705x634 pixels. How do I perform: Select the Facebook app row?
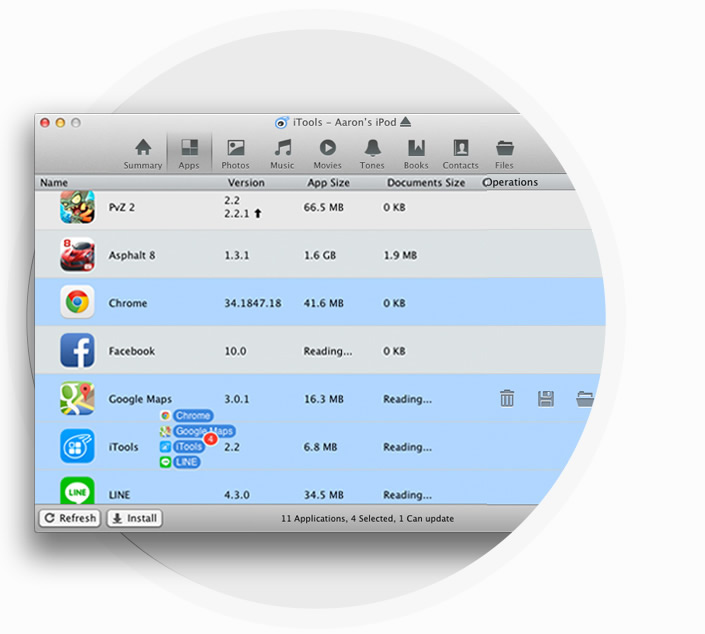pyautogui.click(x=300, y=351)
